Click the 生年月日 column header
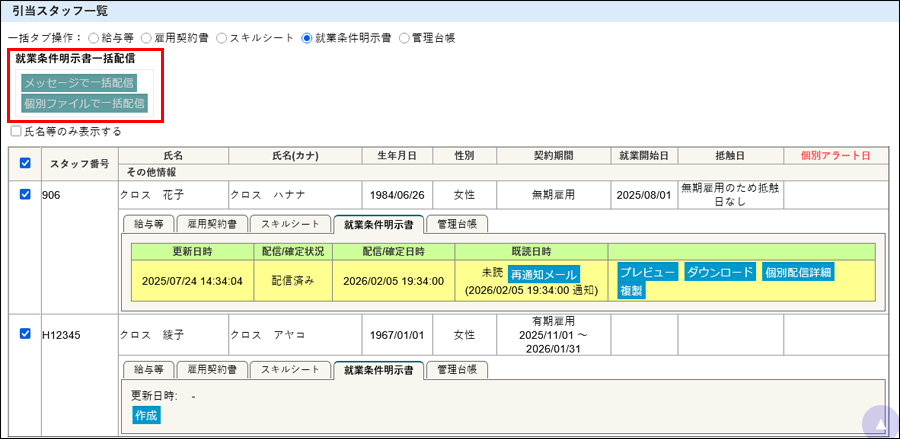 (397, 156)
